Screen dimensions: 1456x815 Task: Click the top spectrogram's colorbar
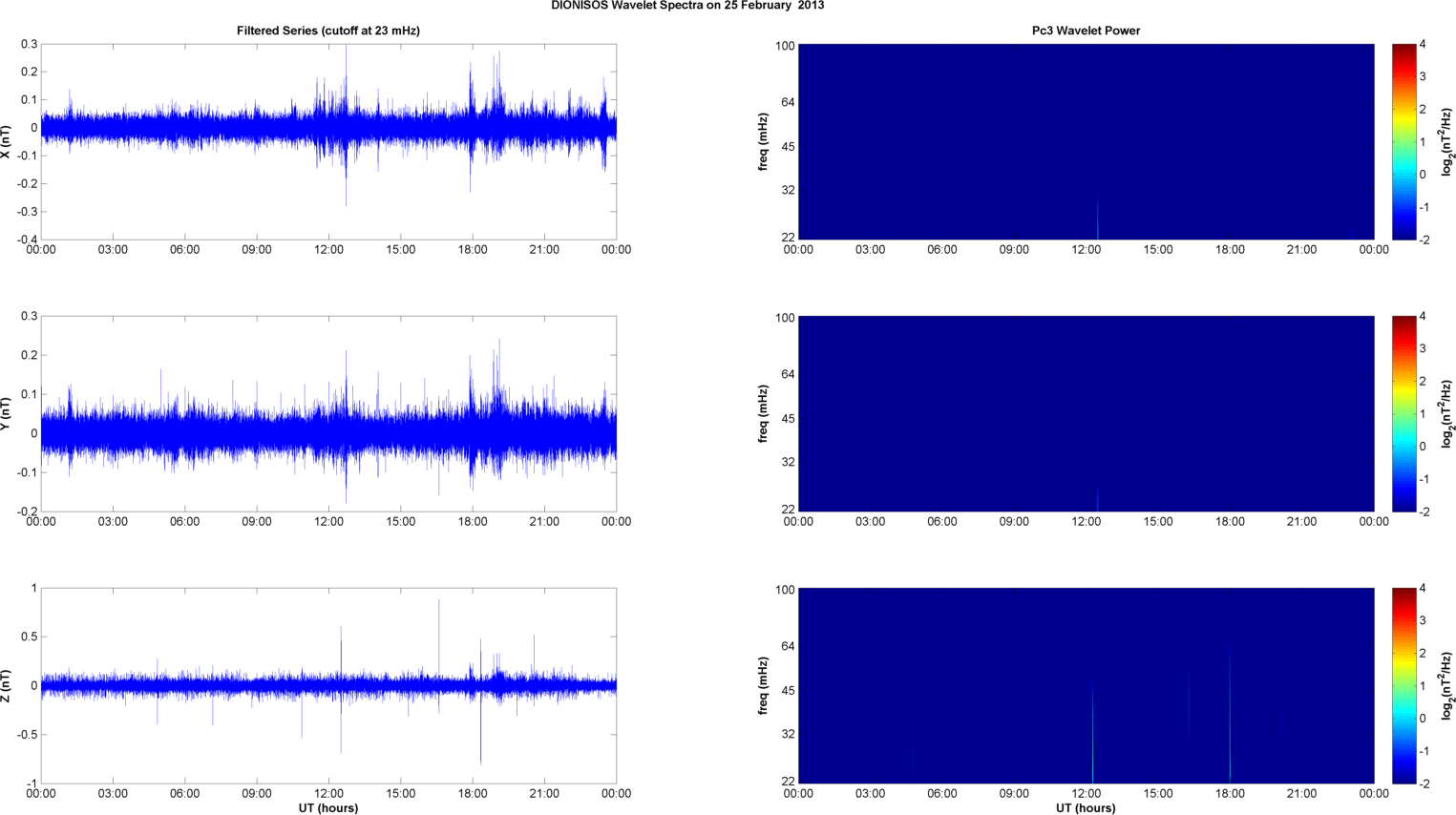click(x=1403, y=141)
